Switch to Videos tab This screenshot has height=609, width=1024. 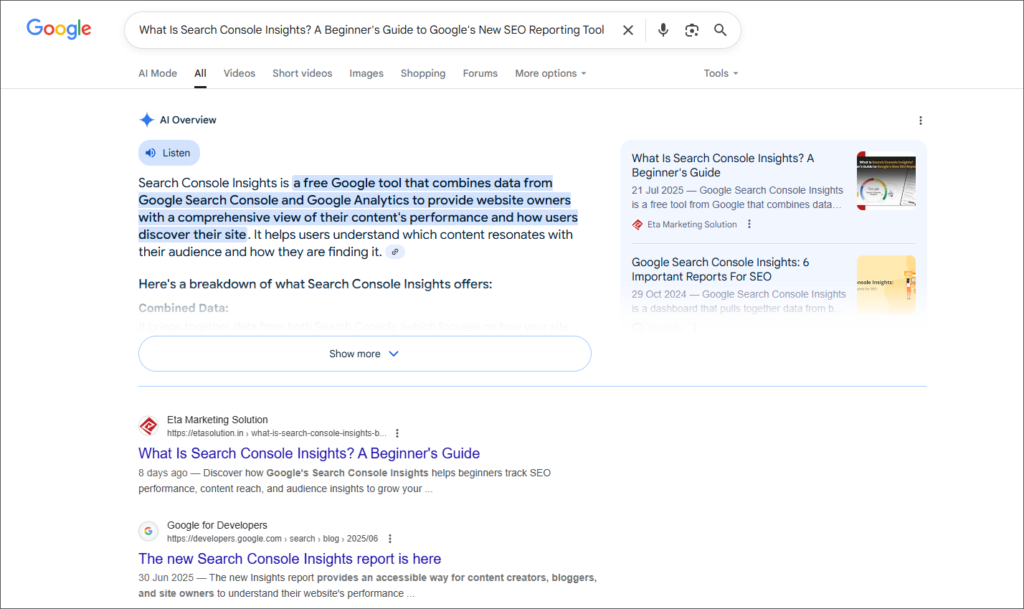(239, 73)
